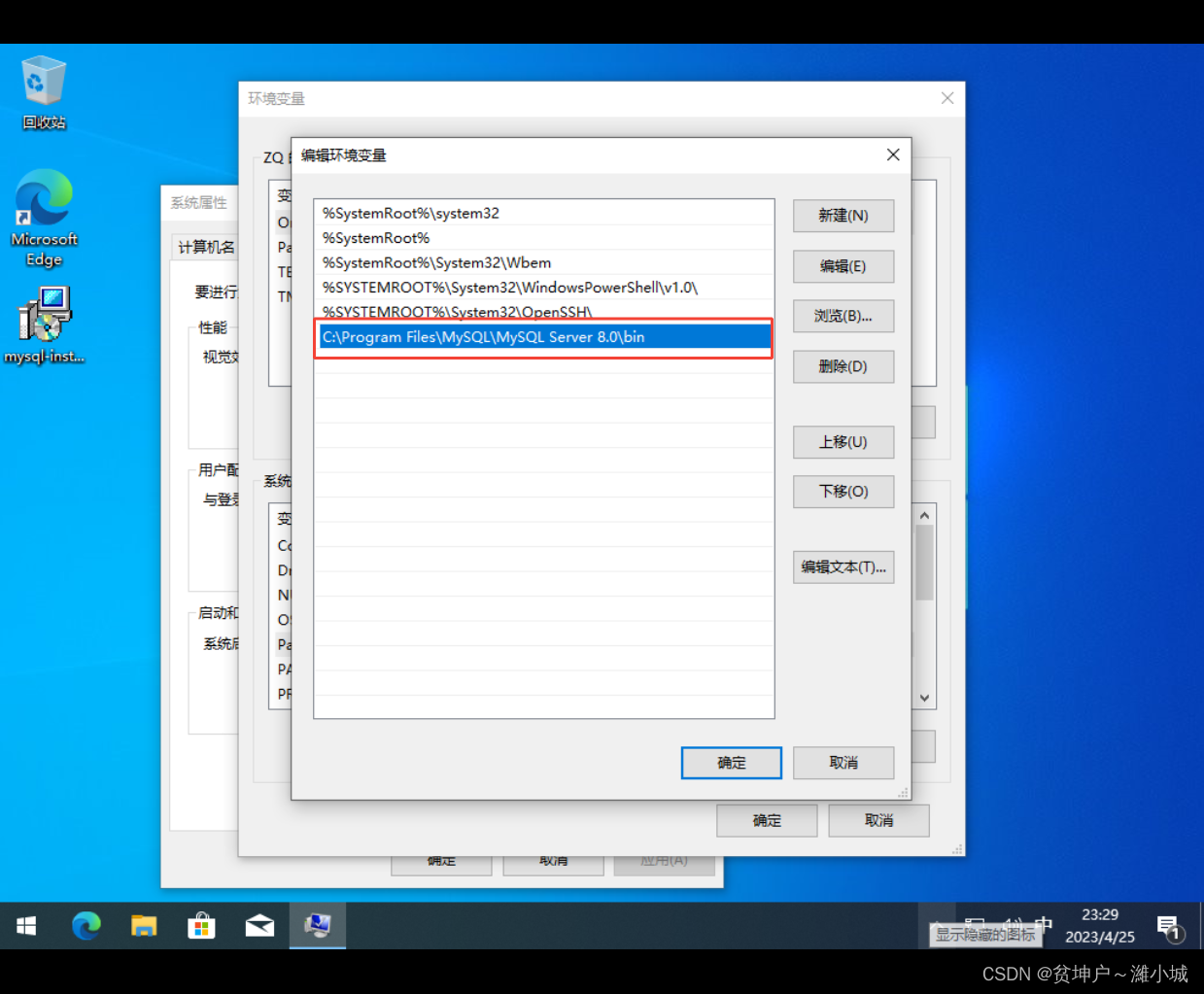
Task: Click the 删除(D) button
Action: pos(843,366)
